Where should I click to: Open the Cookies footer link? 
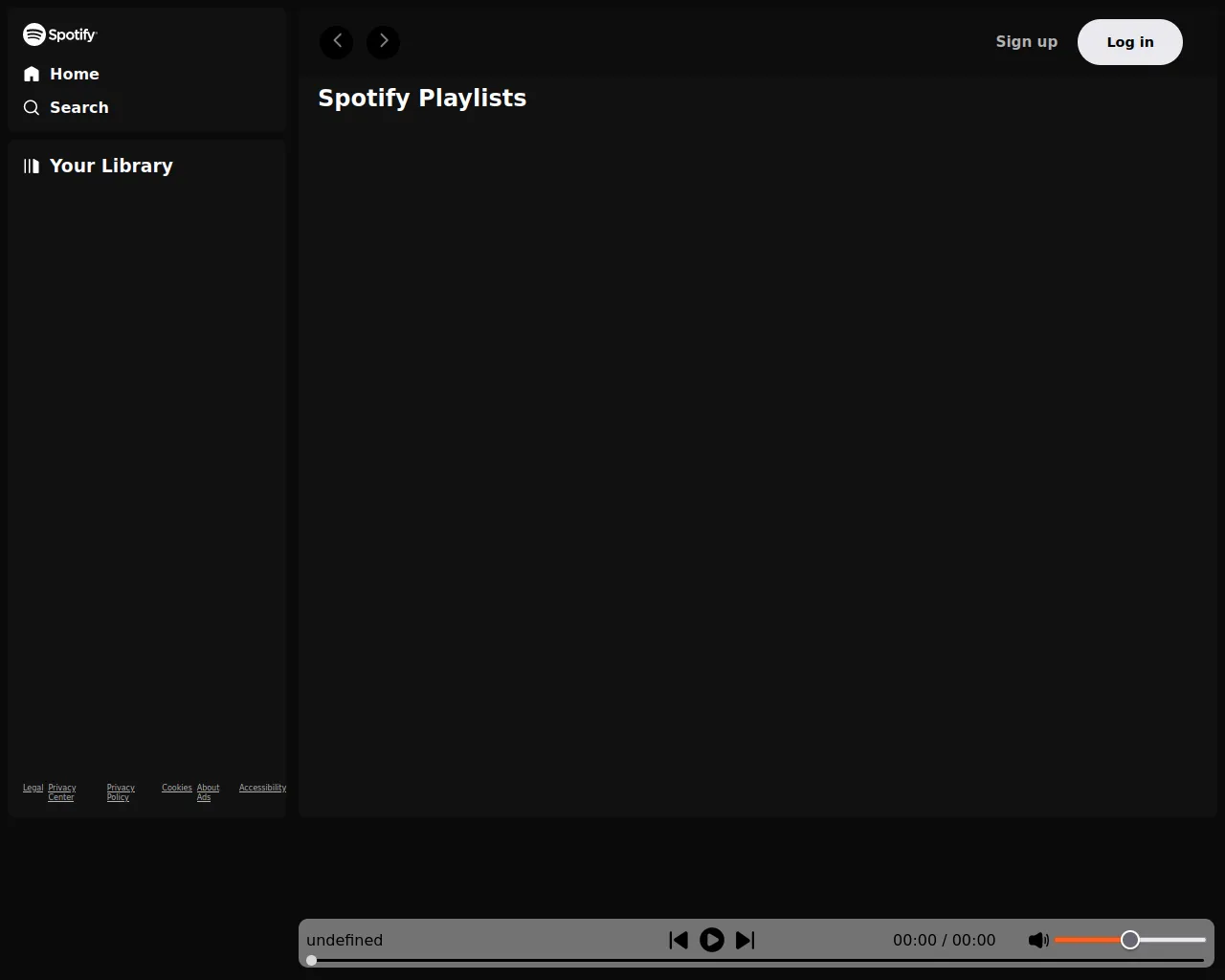[177, 788]
